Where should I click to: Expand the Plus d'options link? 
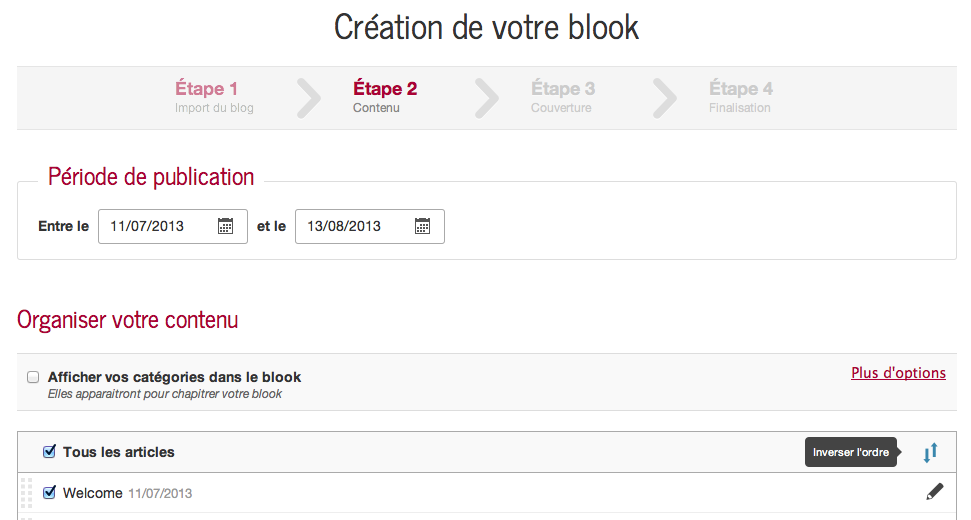point(898,373)
